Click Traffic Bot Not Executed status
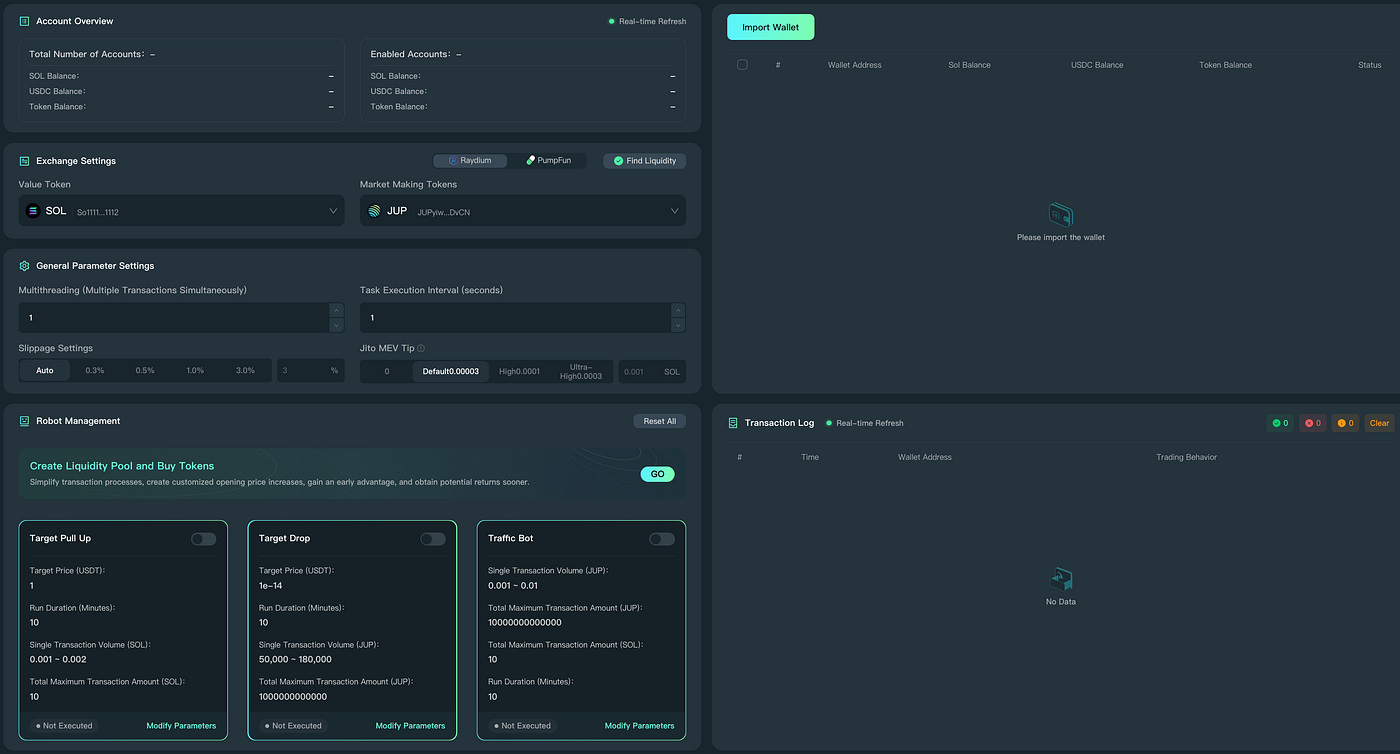This screenshot has height=754, width=1400. (523, 726)
